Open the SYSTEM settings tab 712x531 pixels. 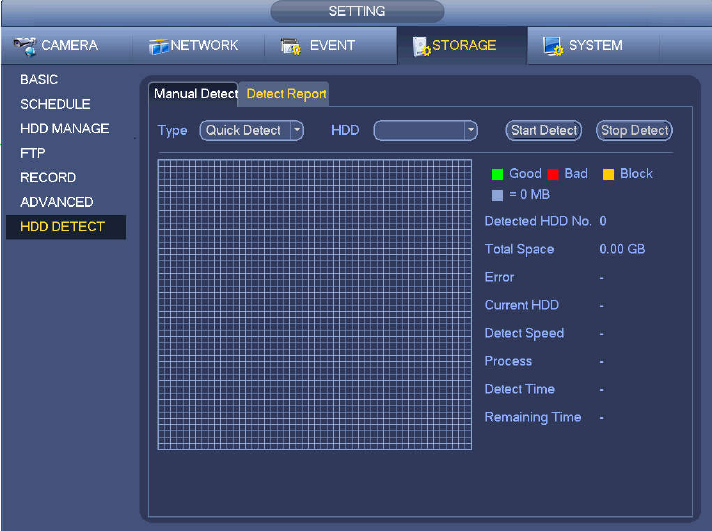tap(593, 45)
